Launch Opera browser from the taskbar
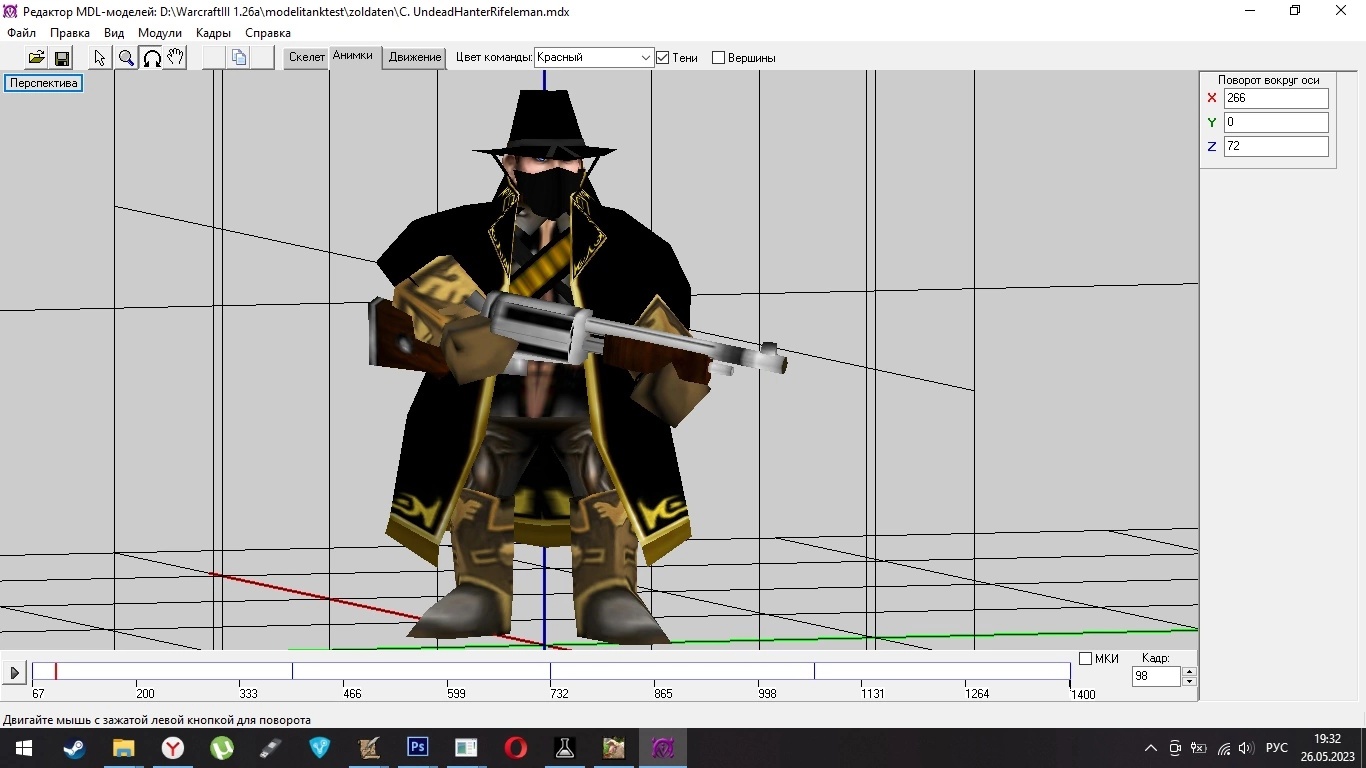 tap(515, 748)
